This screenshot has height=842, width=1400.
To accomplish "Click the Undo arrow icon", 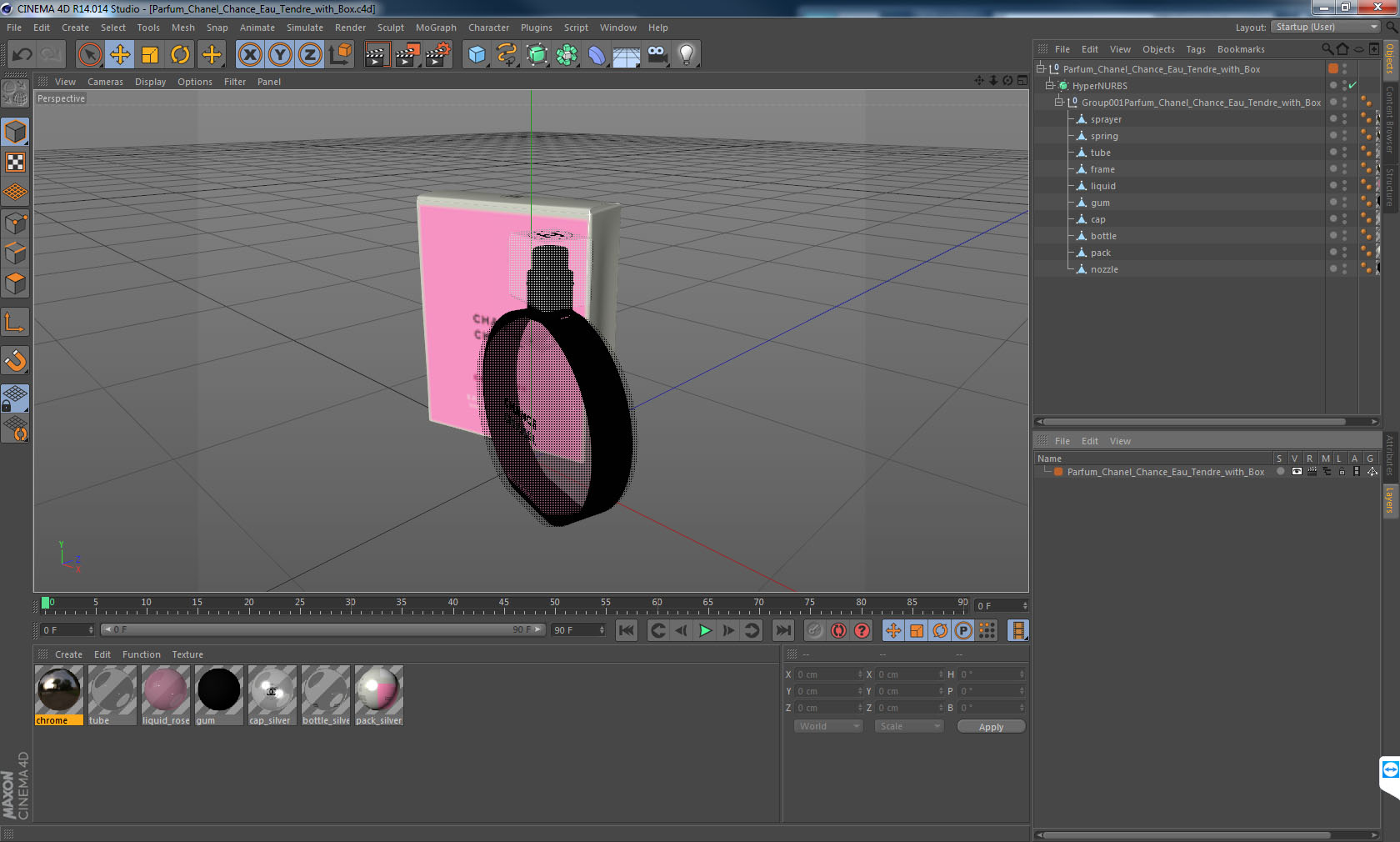I will click(22, 55).
